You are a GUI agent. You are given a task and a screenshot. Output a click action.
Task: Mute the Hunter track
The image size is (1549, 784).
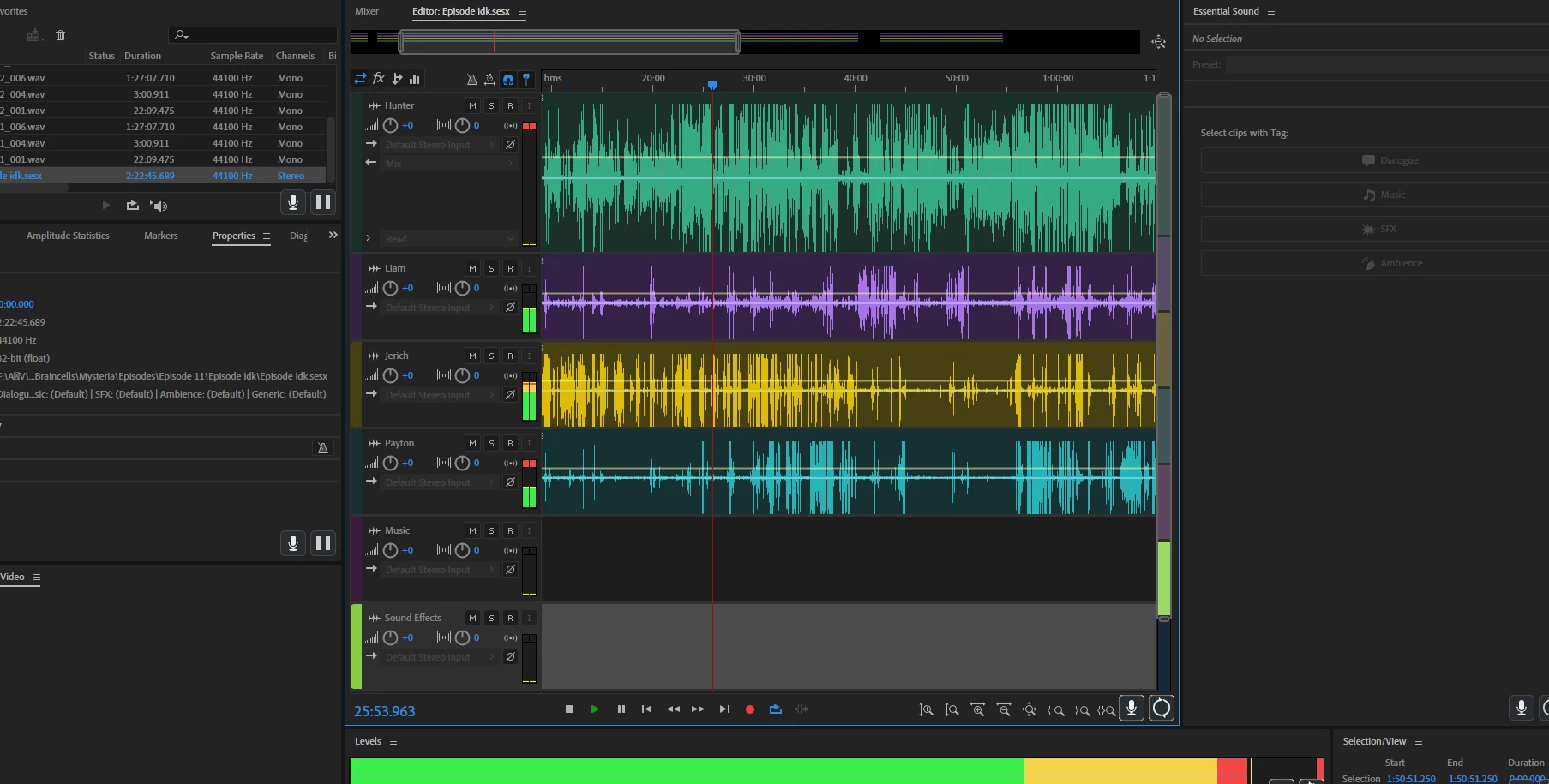pyautogui.click(x=472, y=105)
